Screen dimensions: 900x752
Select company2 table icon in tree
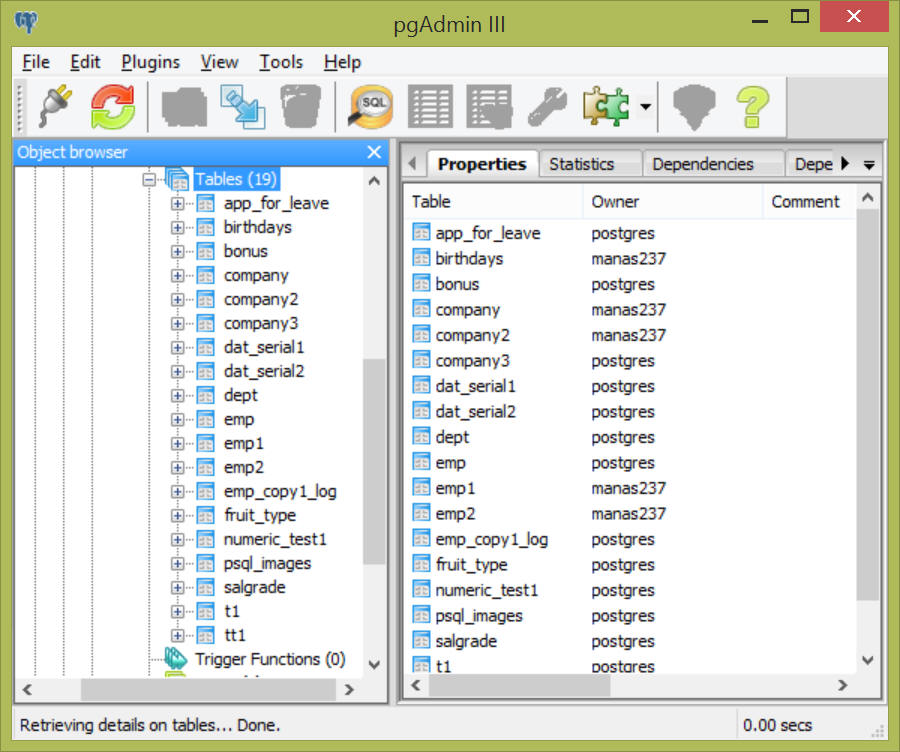[x=205, y=300]
